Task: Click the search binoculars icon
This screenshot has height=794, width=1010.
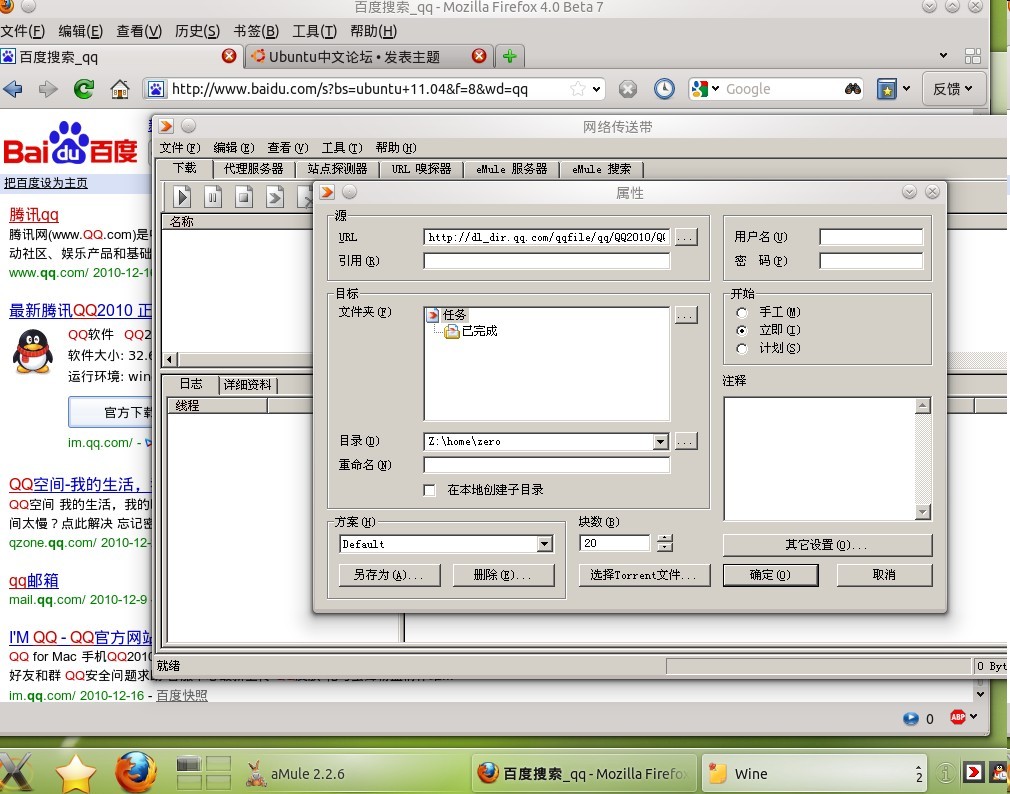Action: coord(853,89)
